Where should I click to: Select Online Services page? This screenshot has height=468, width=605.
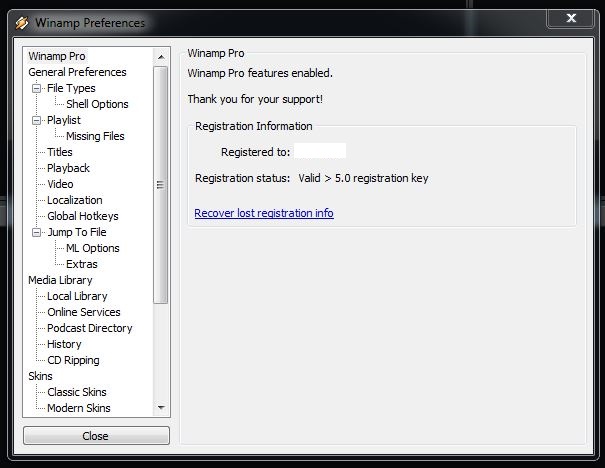[x=84, y=312]
